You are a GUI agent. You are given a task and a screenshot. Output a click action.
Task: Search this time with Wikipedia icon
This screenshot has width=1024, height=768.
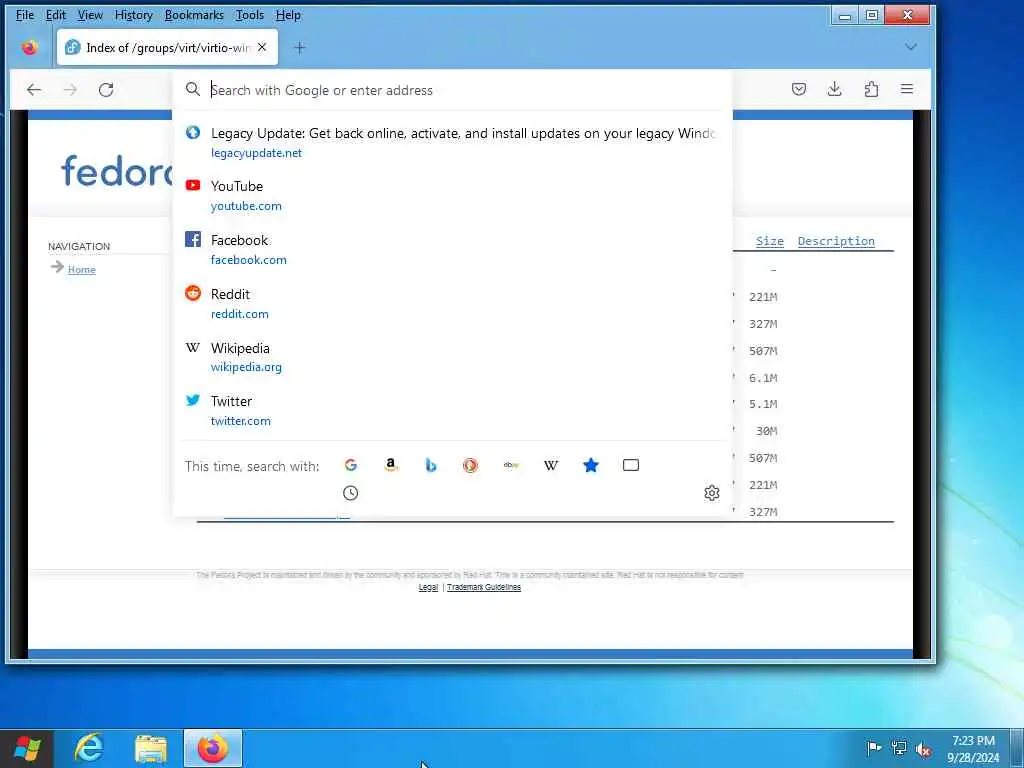tap(551, 465)
